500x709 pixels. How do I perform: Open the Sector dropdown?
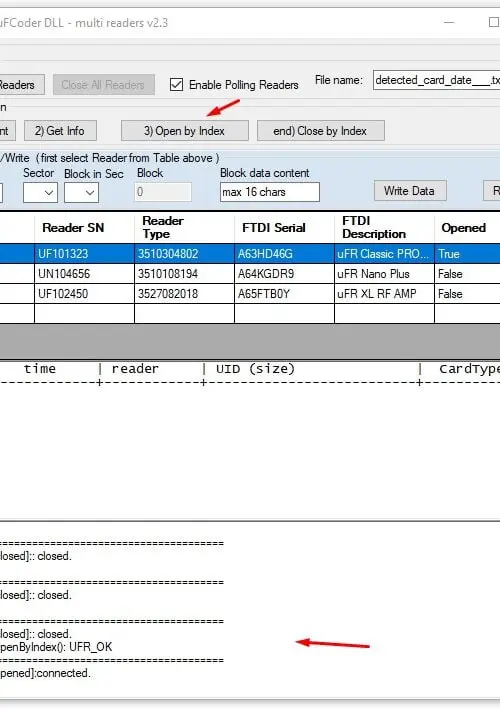40,193
